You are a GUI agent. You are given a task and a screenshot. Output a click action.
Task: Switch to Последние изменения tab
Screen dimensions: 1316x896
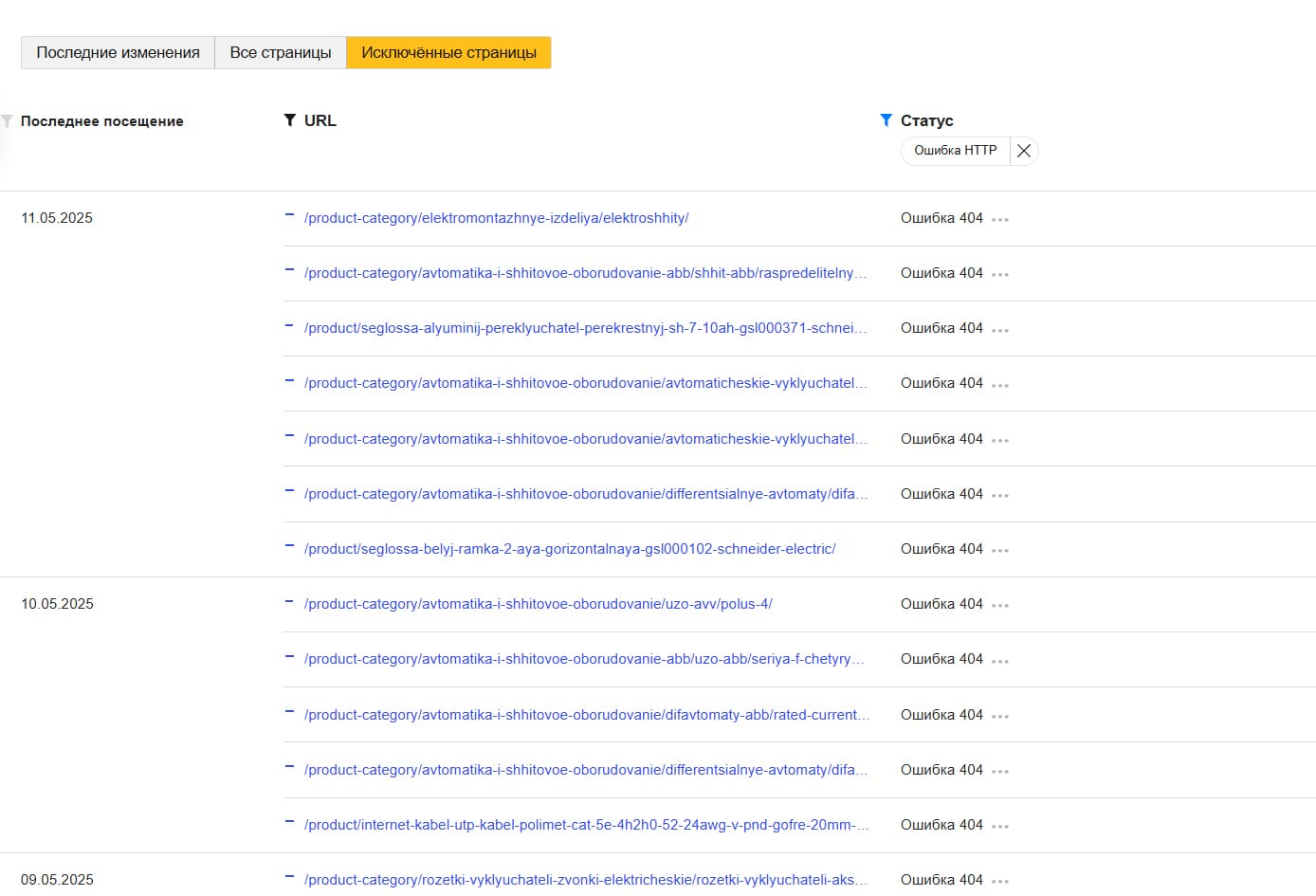(118, 53)
